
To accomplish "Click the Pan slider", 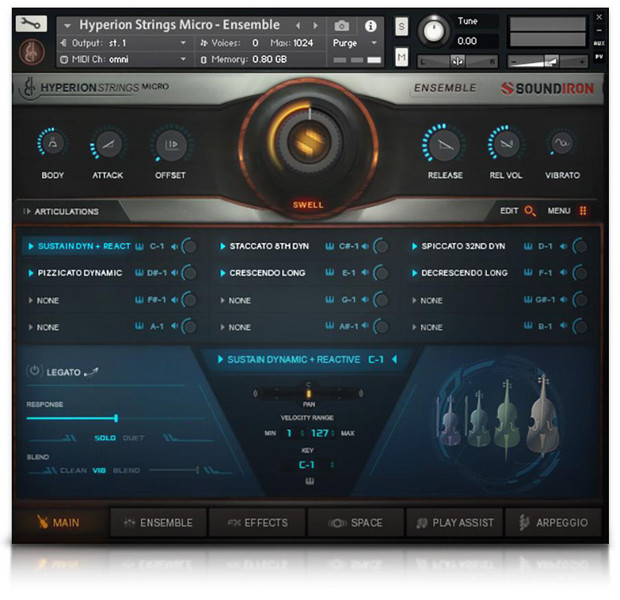I will tap(308, 393).
